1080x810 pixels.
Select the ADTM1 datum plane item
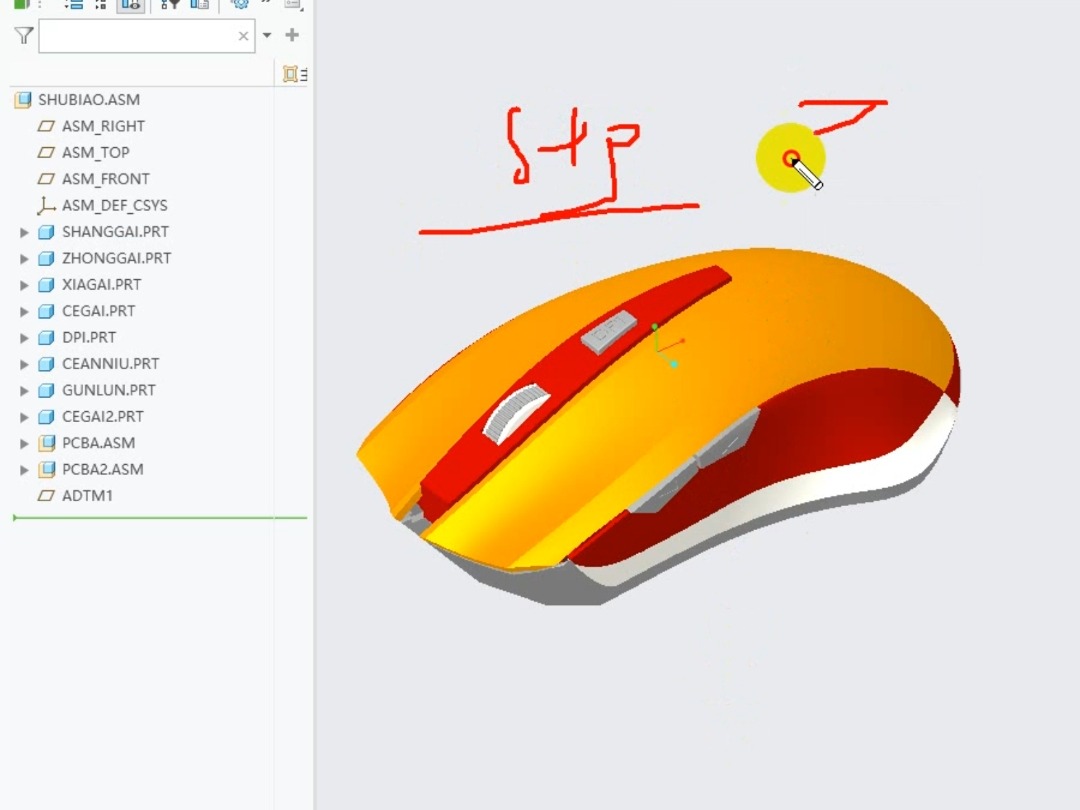(87, 496)
